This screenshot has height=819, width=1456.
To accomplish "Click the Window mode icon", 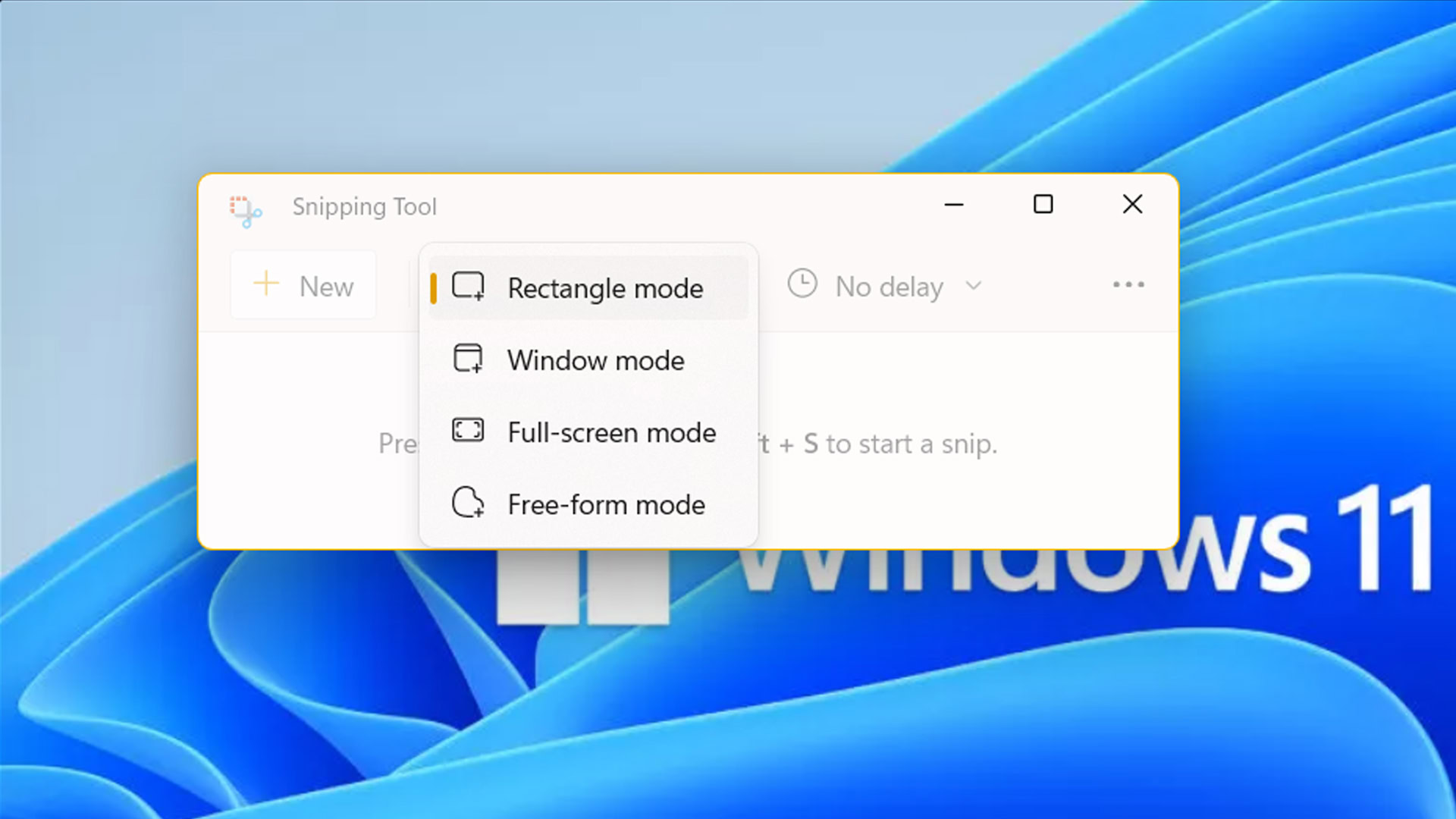I will (466, 359).
